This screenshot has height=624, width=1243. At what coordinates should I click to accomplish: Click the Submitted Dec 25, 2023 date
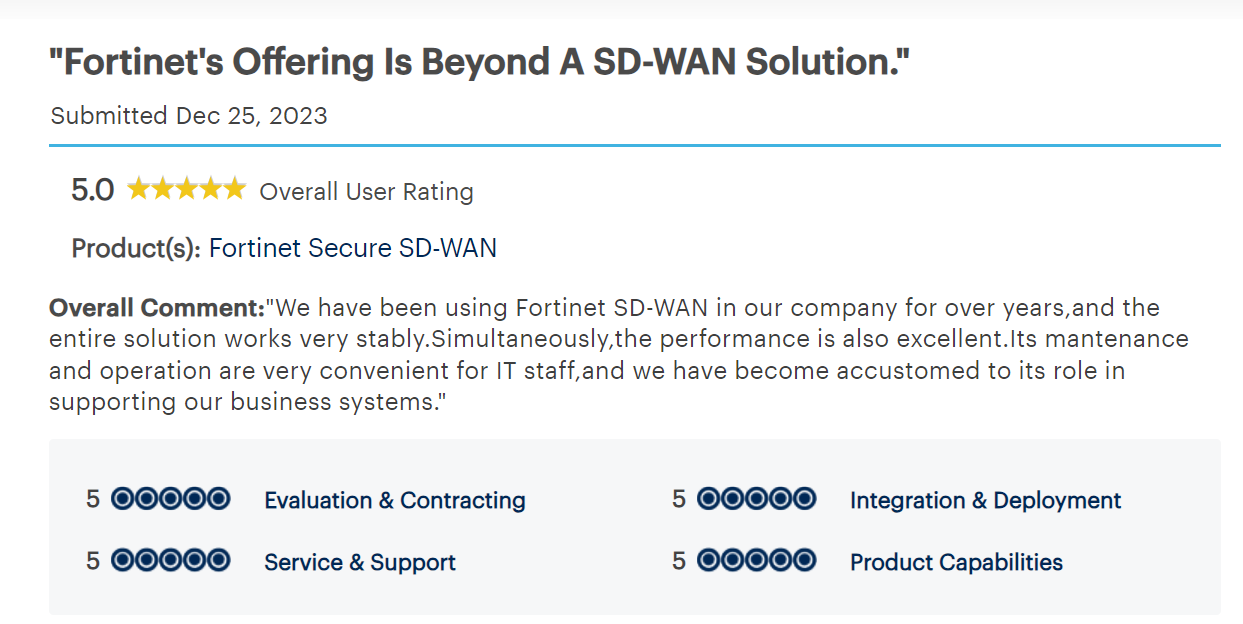[189, 116]
